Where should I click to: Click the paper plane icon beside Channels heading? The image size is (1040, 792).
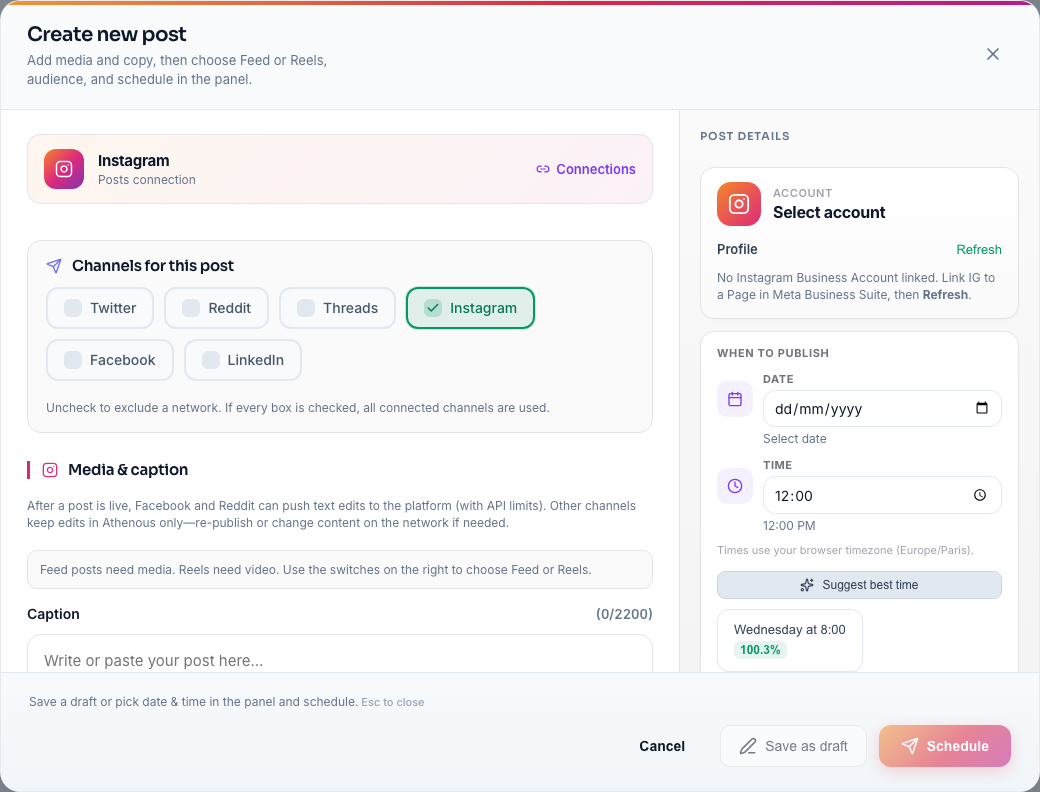pyautogui.click(x=54, y=266)
